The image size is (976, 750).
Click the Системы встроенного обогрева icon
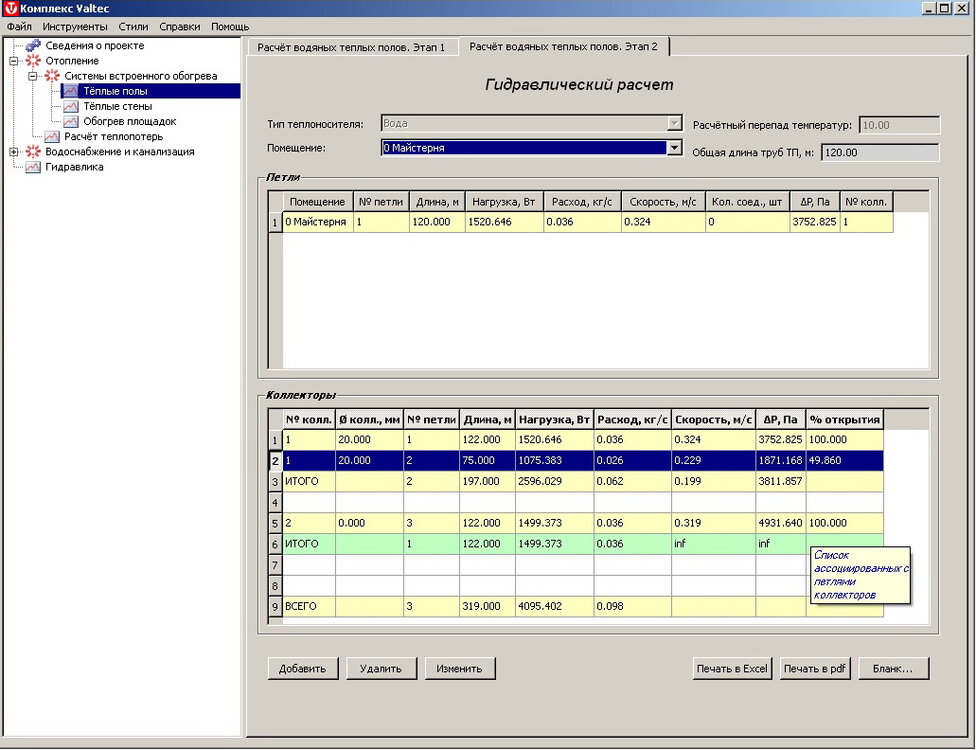pyautogui.click(x=52, y=76)
